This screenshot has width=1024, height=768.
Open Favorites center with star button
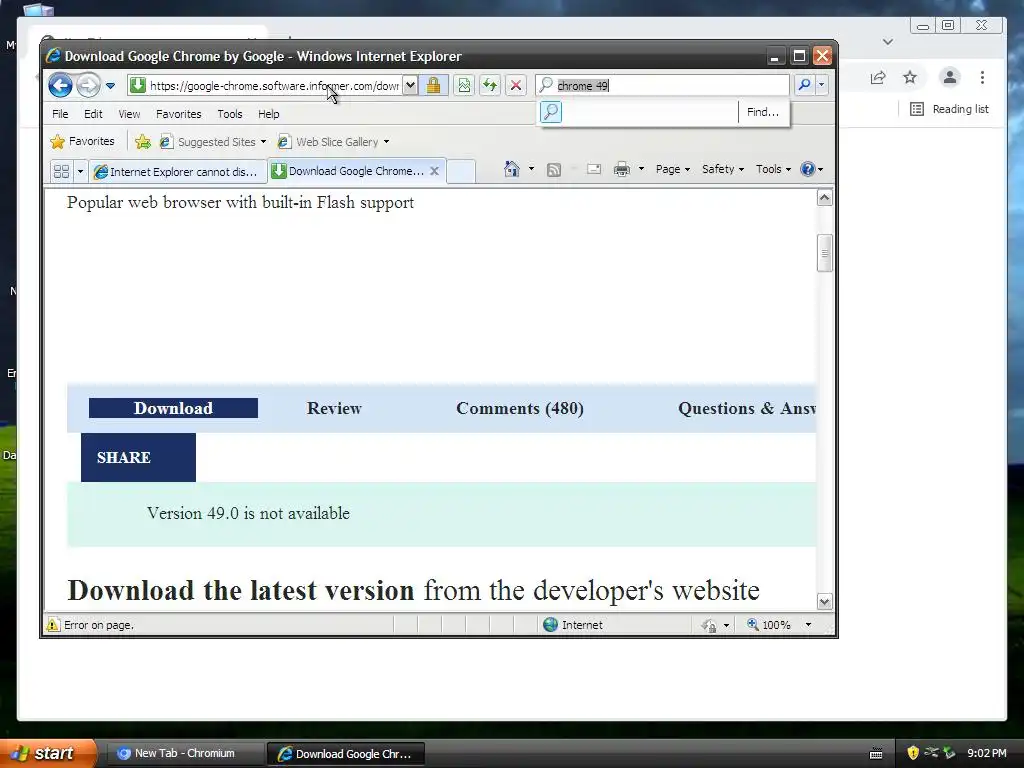[x=82, y=141]
